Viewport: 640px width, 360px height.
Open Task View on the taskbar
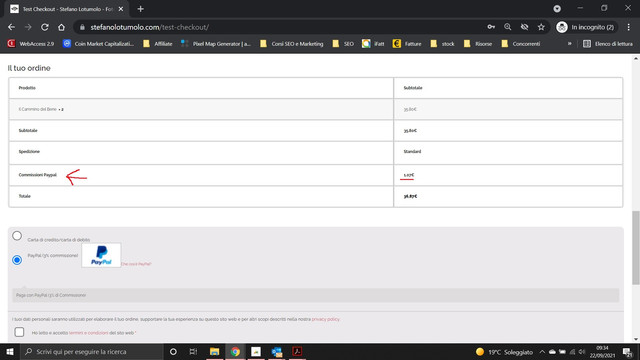coord(193,351)
